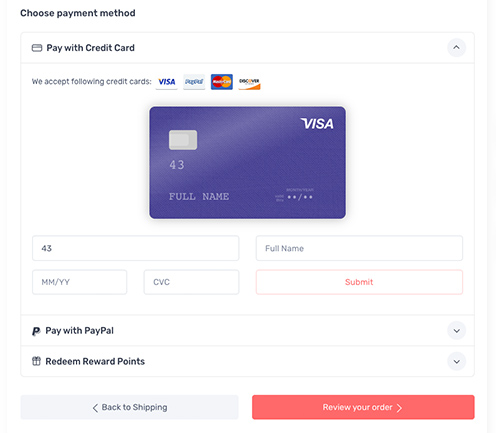Viewport: 496px width, 433px height.
Task: Click the credit card icon beside Pay with Credit Card
Action: 37,48
